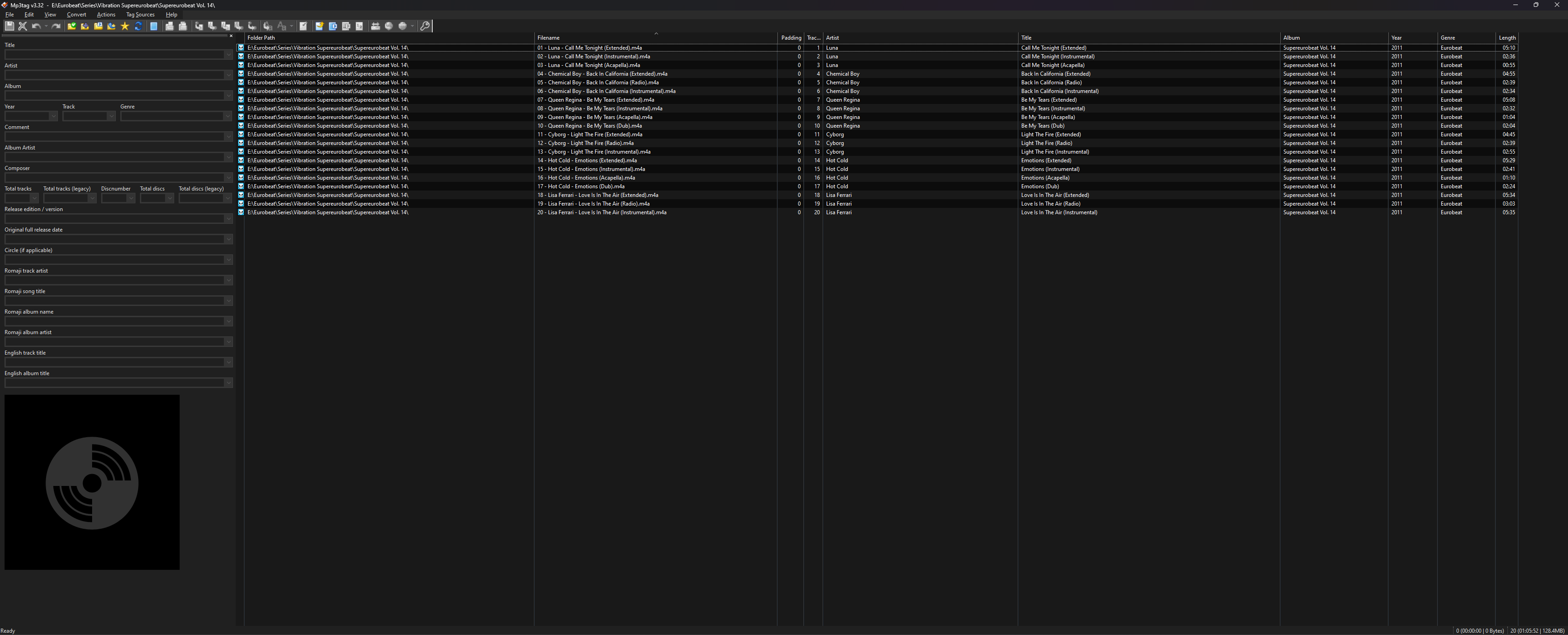Close the tag panel with its X
This screenshot has width=1568, height=635.
coord(231,36)
